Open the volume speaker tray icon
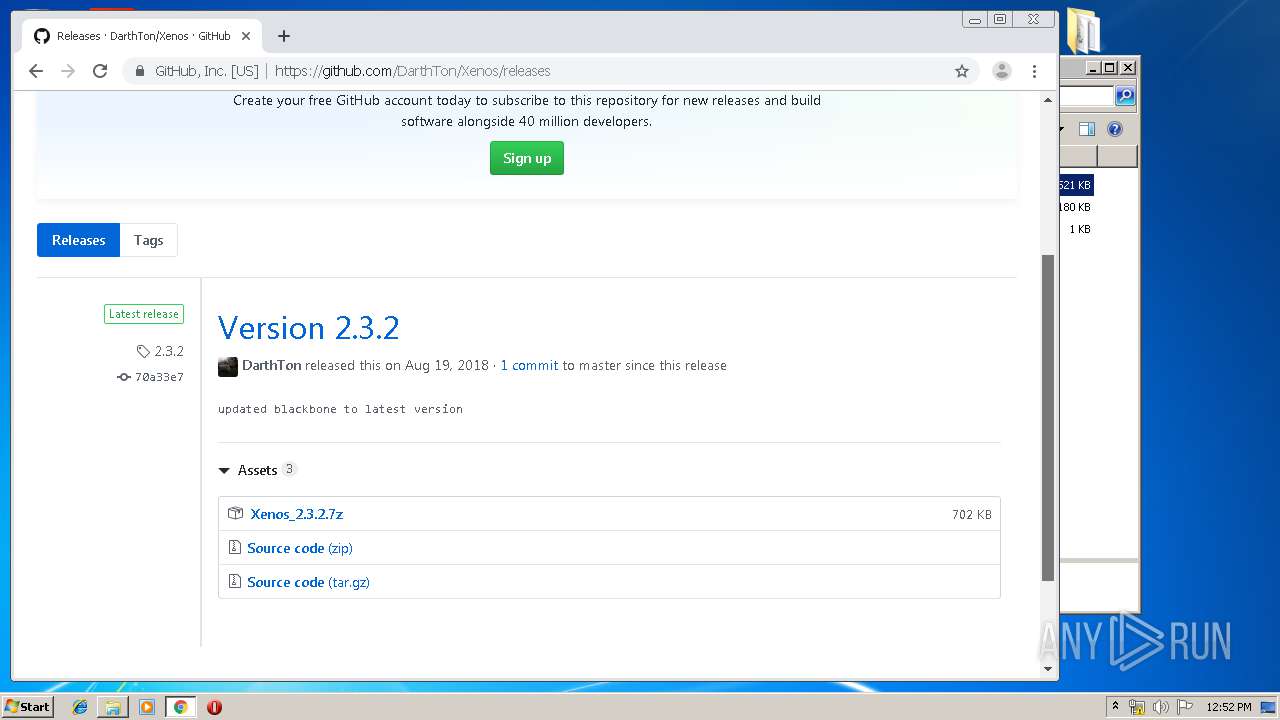Image resolution: width=1280 pixels, height=720 pixels. [1161, 707]
